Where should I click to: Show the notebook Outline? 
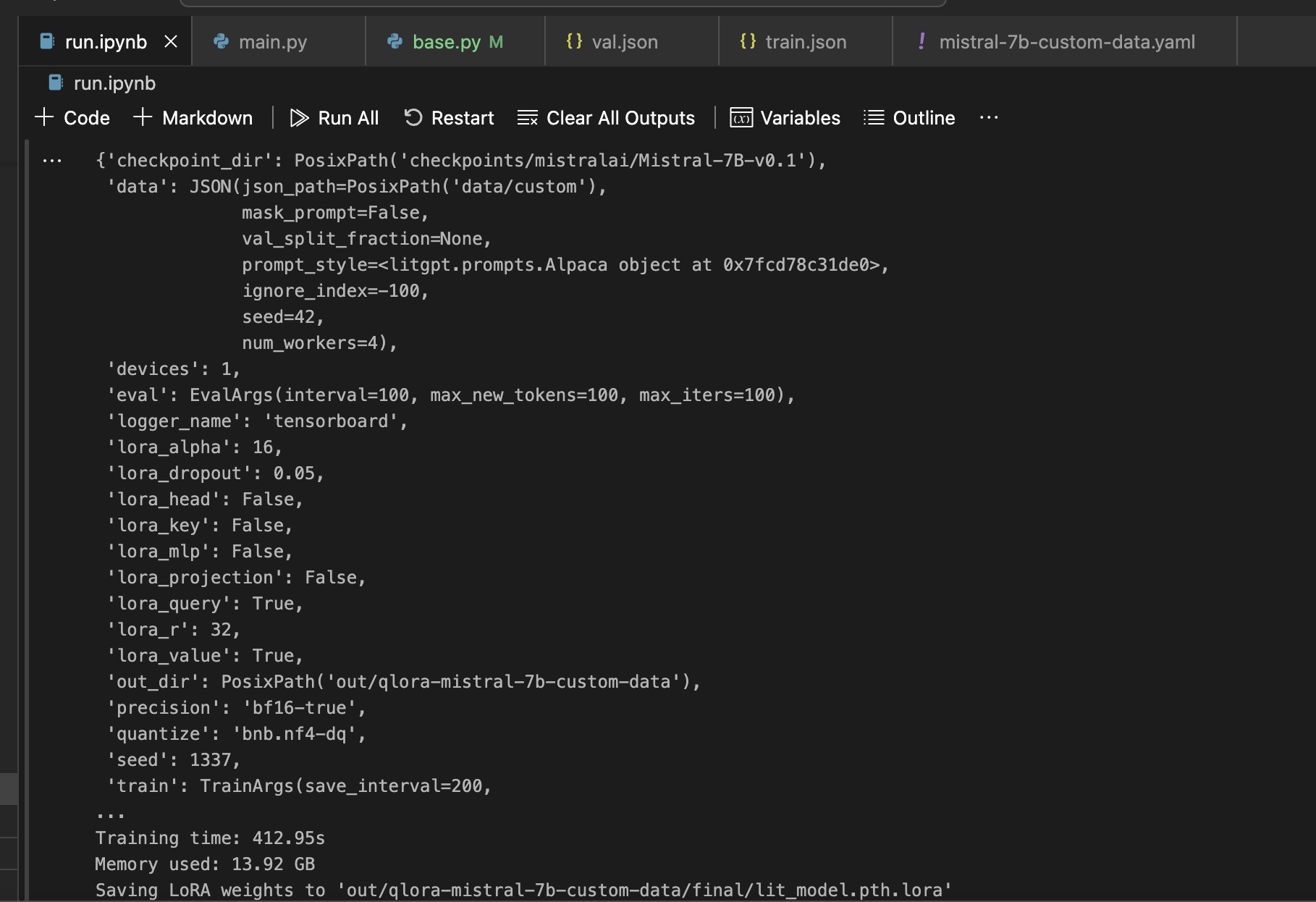[909, 118]
